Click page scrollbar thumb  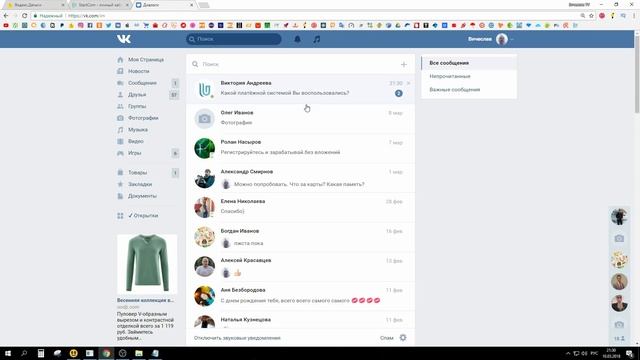pos(637,73)
